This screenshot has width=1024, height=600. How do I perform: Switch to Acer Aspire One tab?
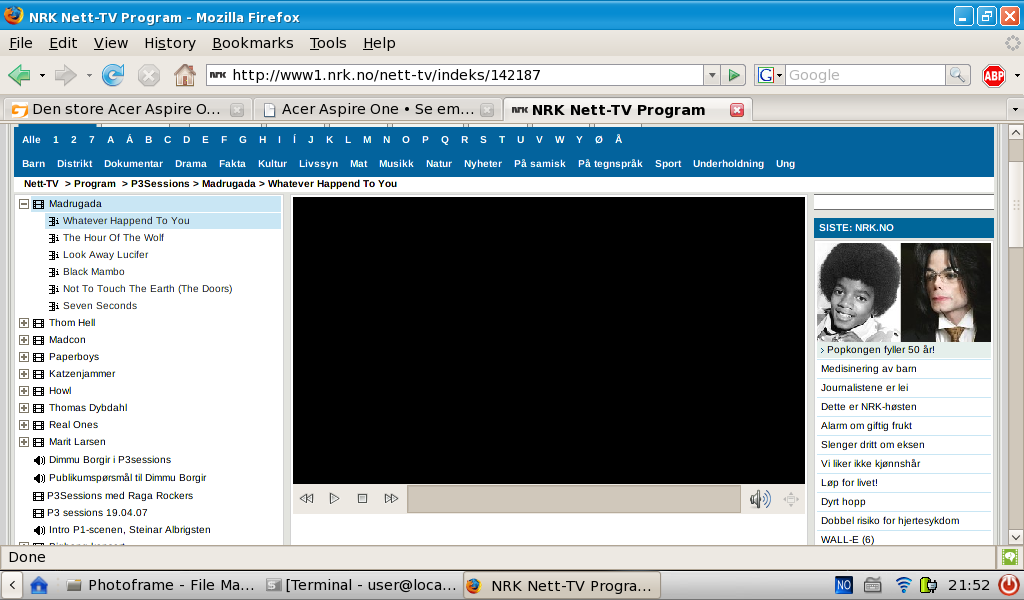coord(378,109)
